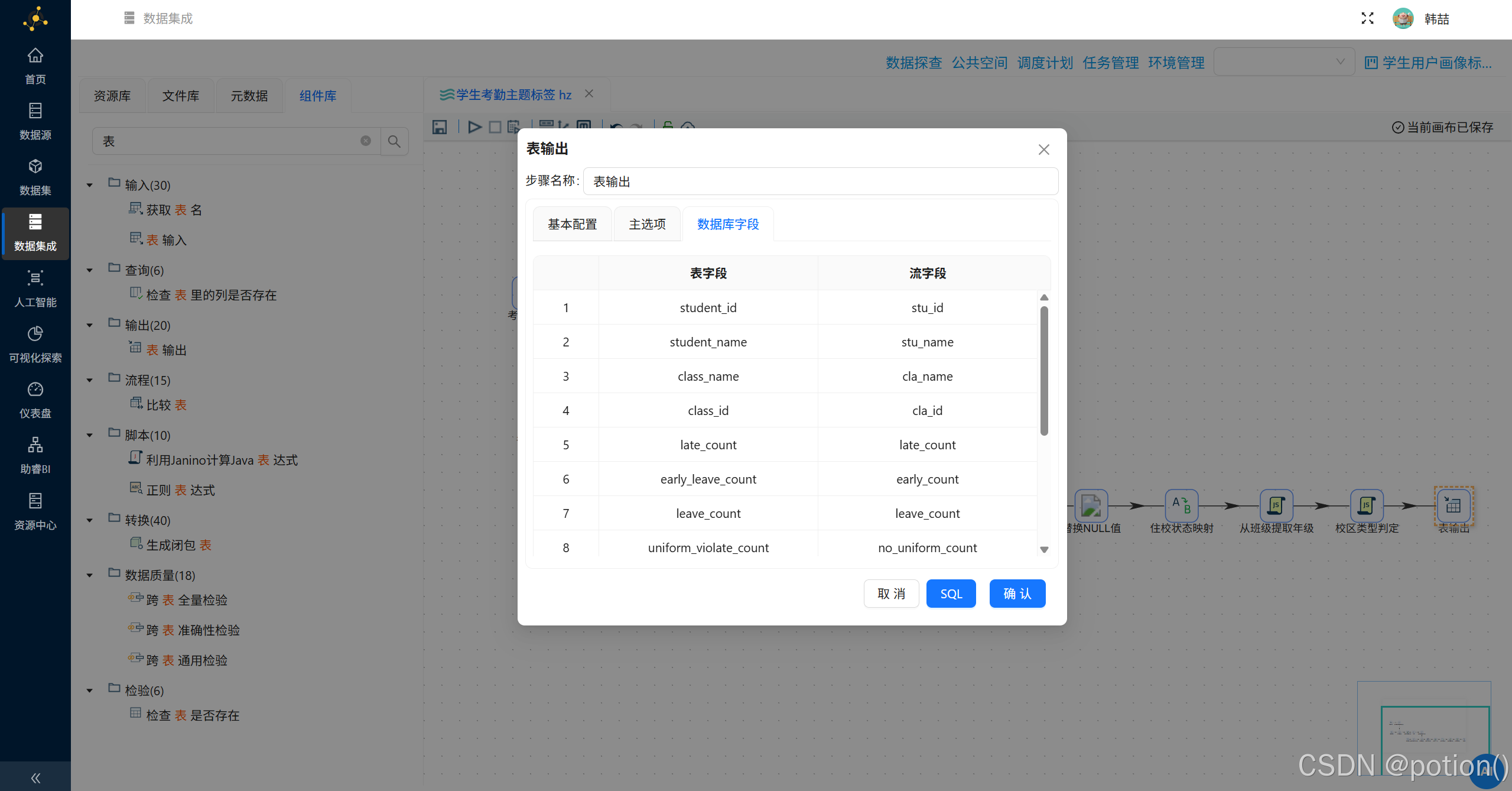This screenshot has height=791, width=1512.
Task: Select the 表 输入 component item
Action: (x=159, y=239)
